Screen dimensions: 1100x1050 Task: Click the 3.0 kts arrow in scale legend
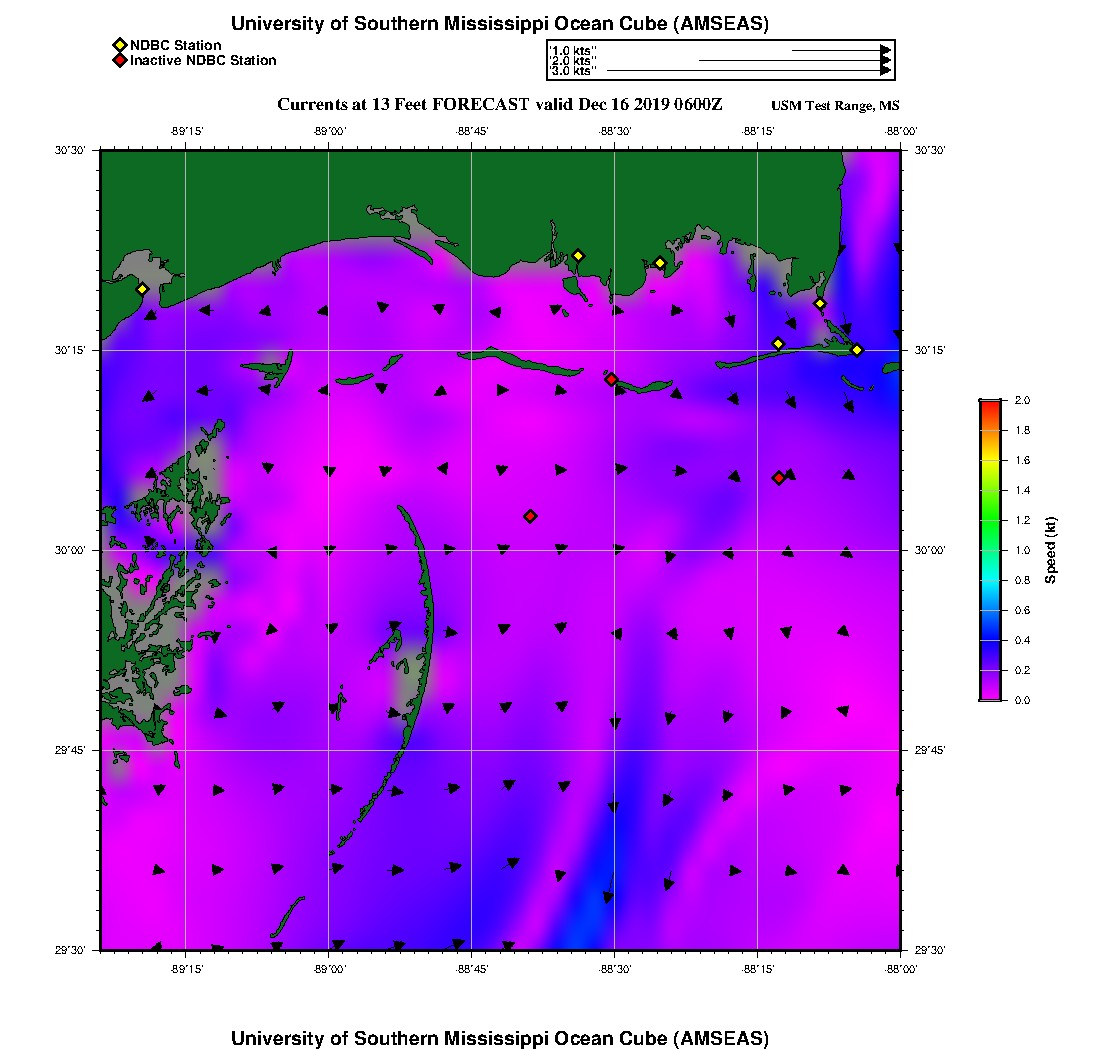point(748,71)
